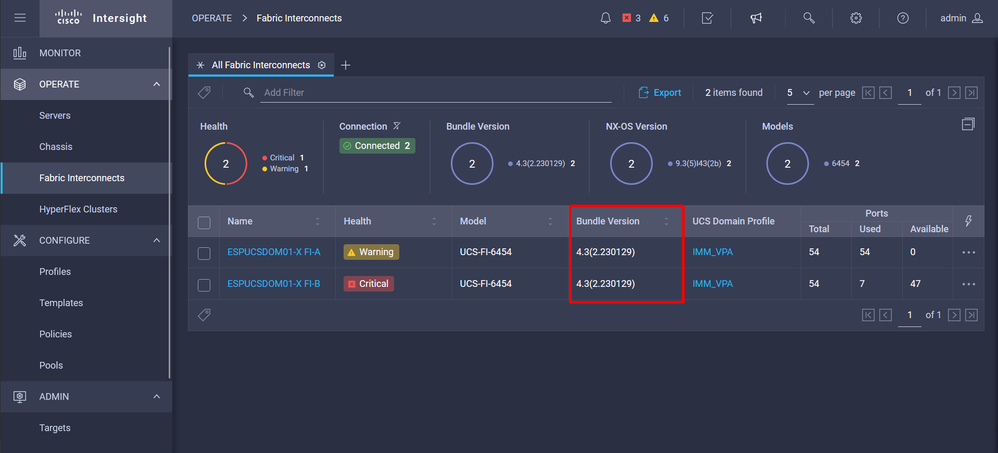
Task: Collapse the OPERATE section
Action: 157,84
